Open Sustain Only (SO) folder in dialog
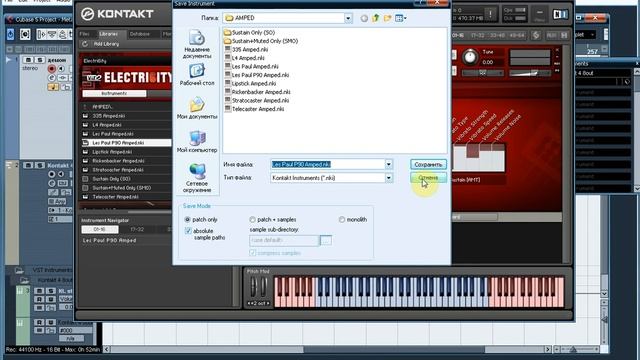Viewport: 640px width, 360px height. tap(249, 32)
